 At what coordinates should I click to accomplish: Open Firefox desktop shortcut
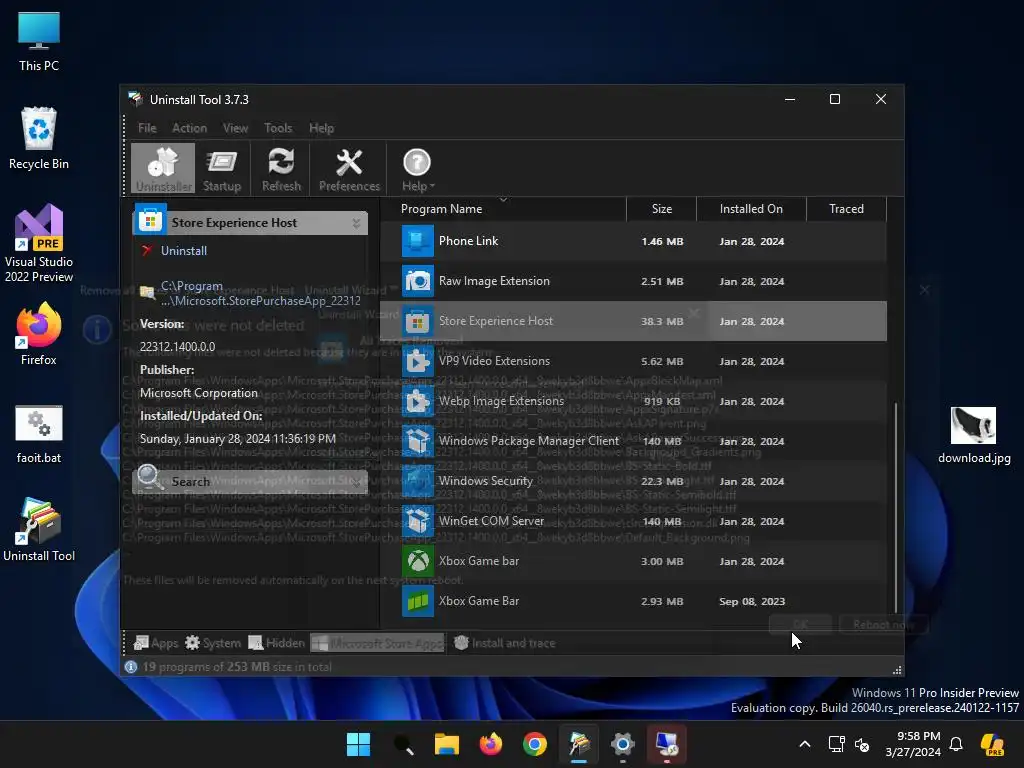pyautogui.click(x=39, y=334)
